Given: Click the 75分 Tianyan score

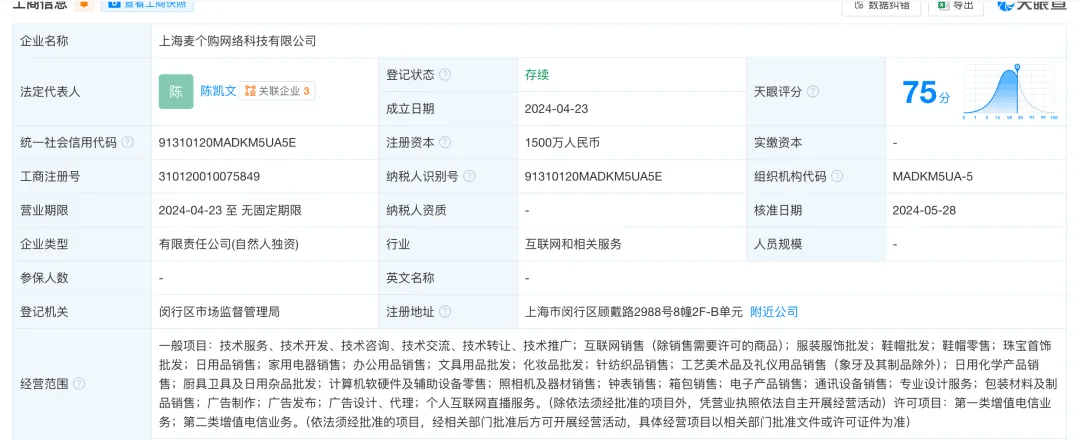Looking at the screenshot, I should coord(920,93).
